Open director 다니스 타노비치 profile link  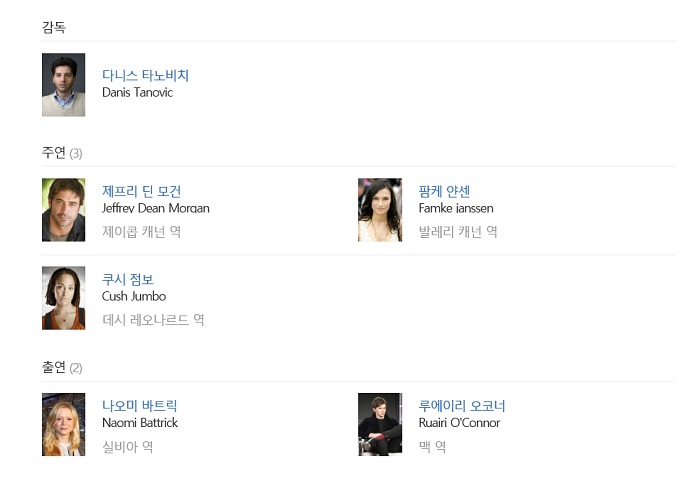click(146, 75)
